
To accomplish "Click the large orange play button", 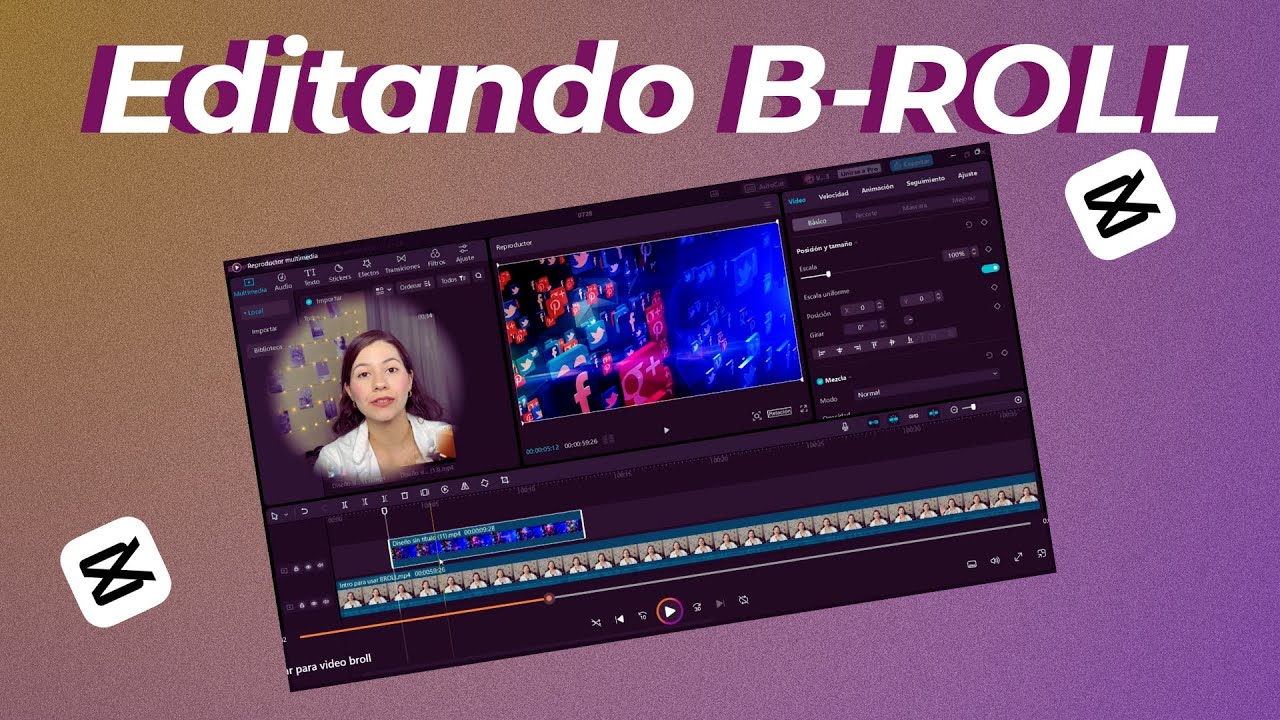I will [669, 611].
